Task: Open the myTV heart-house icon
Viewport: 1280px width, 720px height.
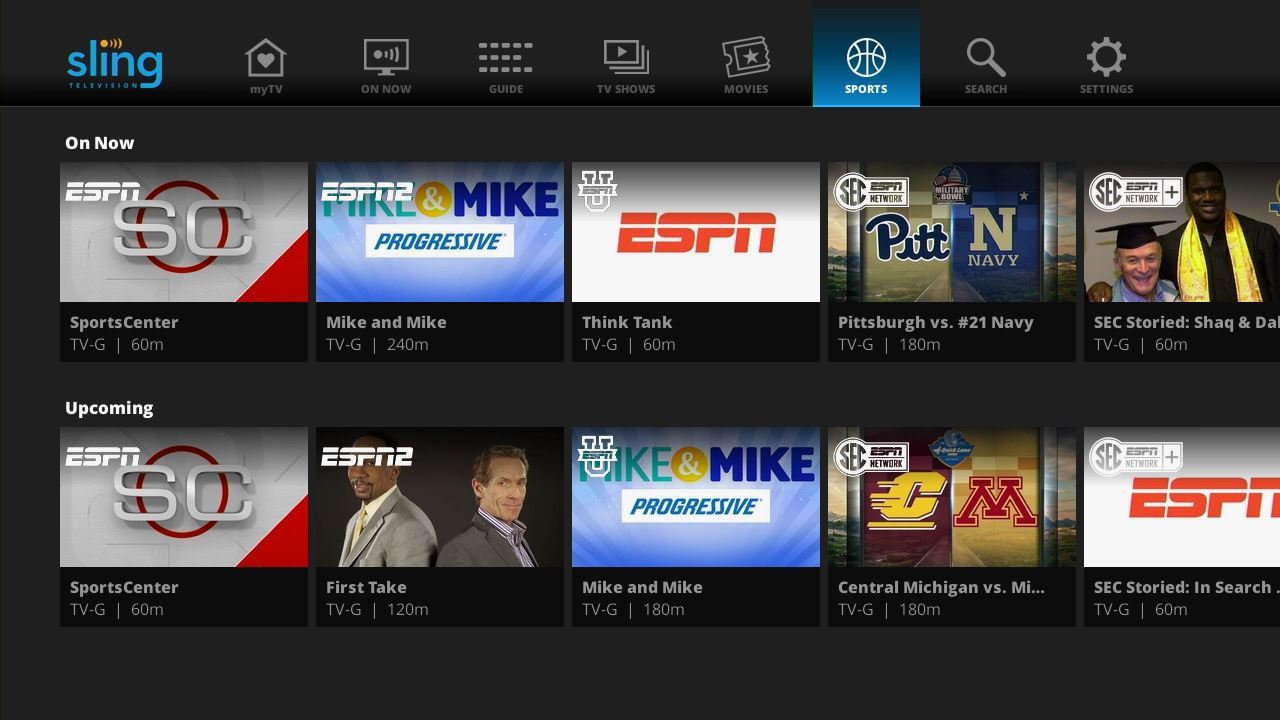Action: pyautogui.click(x=266, y=59)
